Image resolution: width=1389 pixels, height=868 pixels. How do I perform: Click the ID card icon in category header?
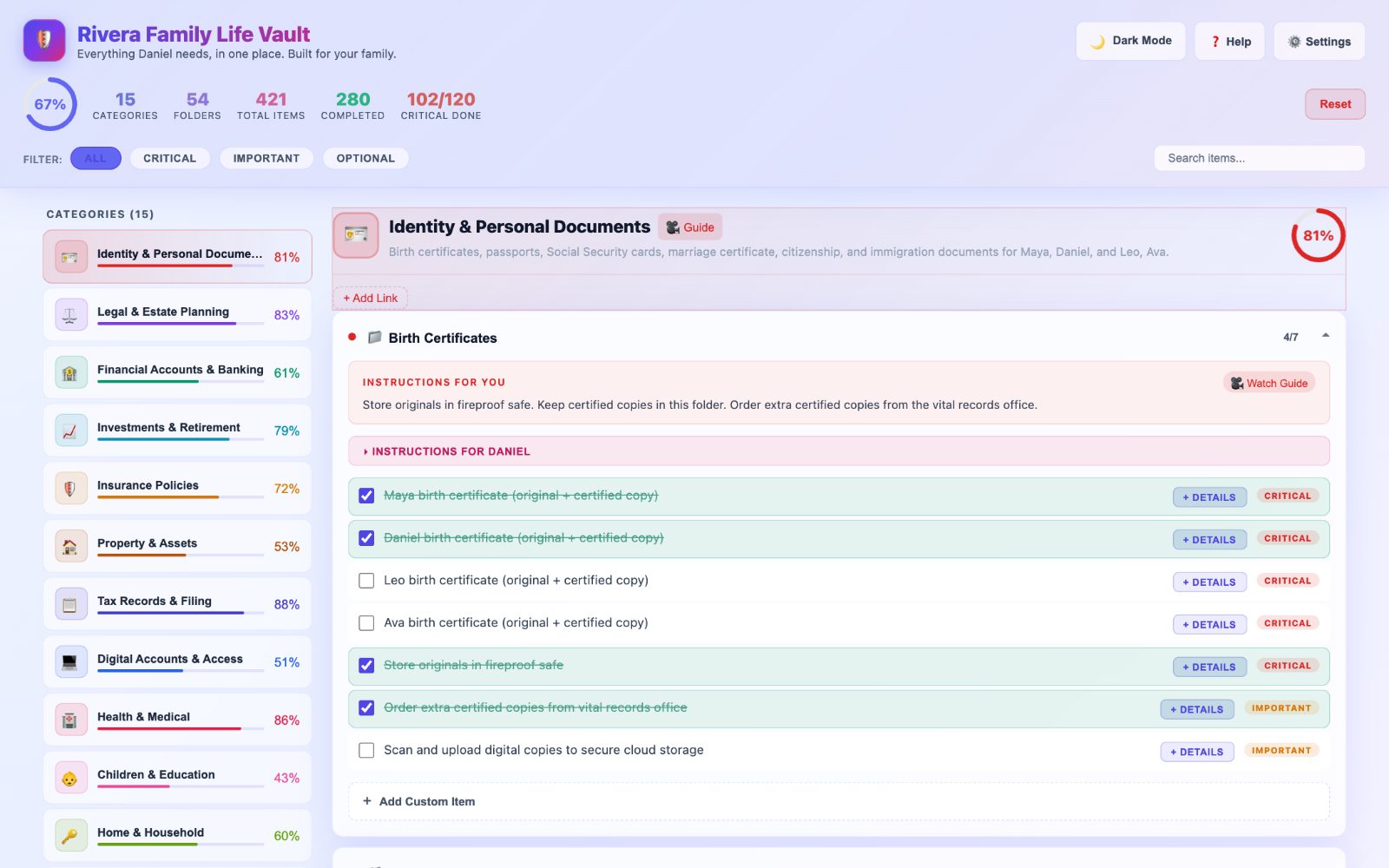(x=356, y=235)
